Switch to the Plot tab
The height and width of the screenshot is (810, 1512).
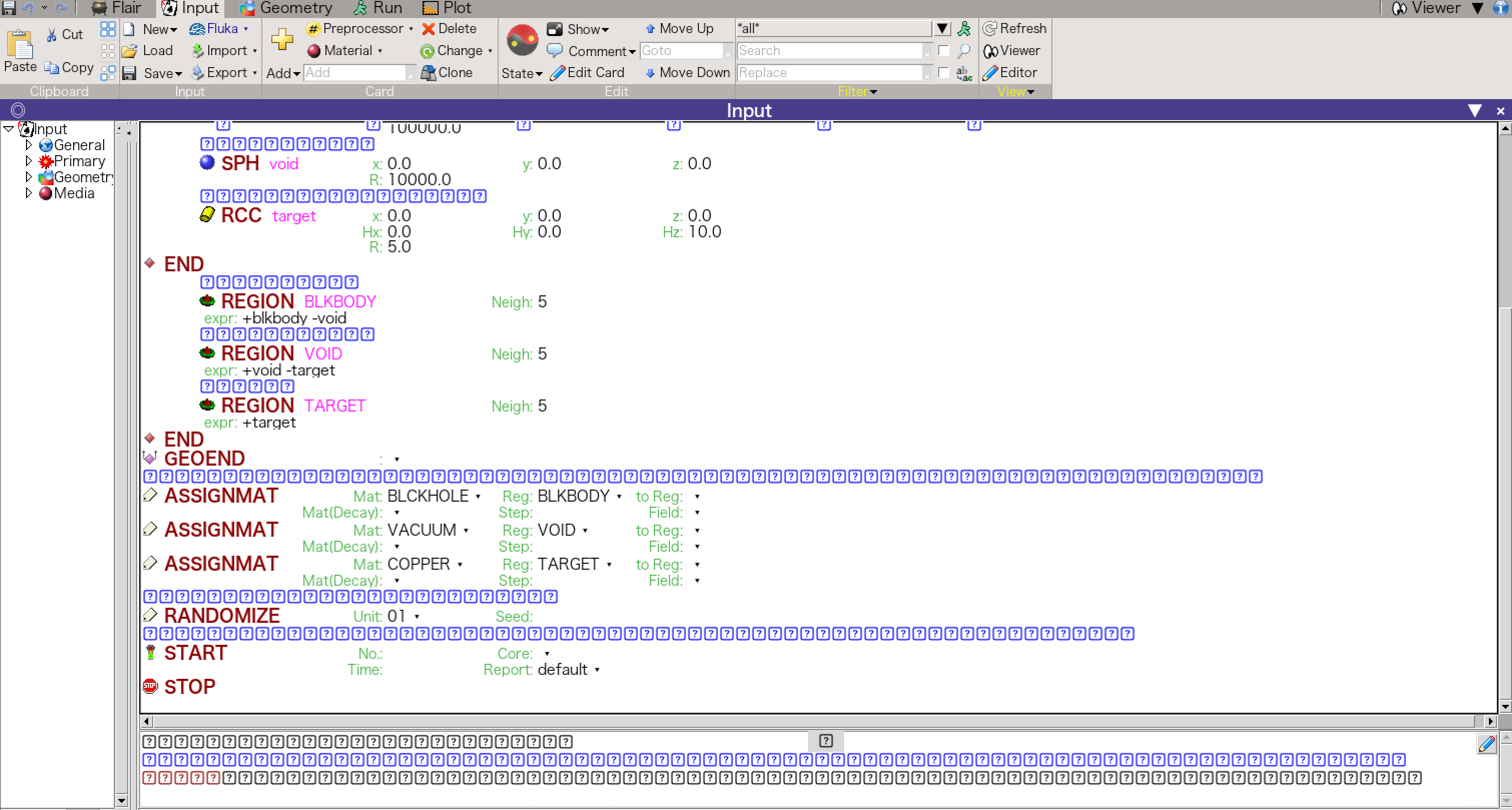pyautogui.click(x=447, y=8)
